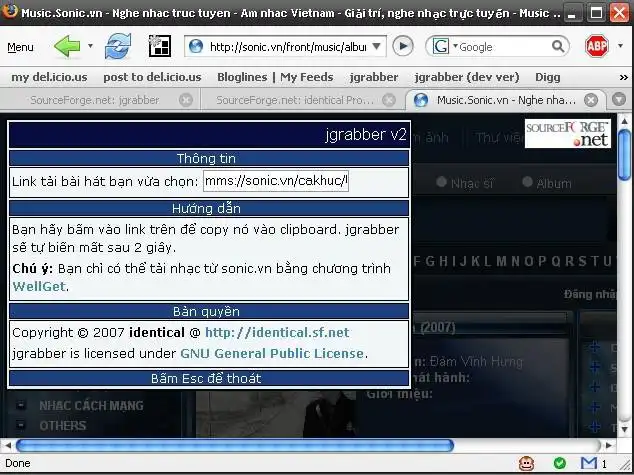634x475 pixels.
Task: Click the green checkmark status icon
Action: (x=560, y=463)
